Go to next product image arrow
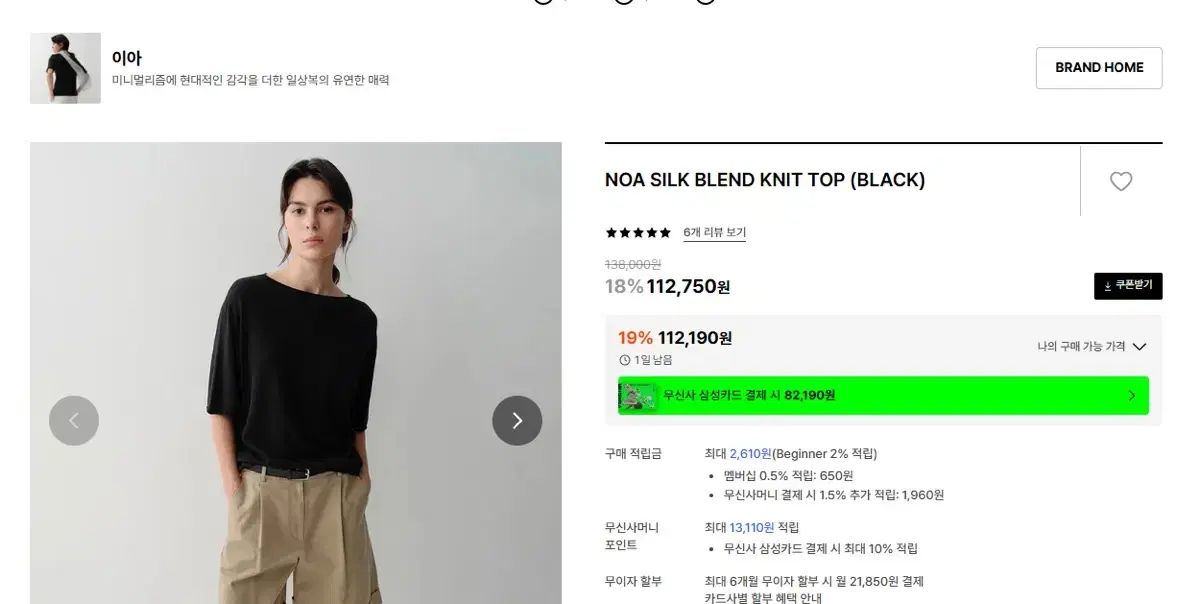The height and width of the screenshot is (604, 1200). pyautogui.click(x=517, y=421)
